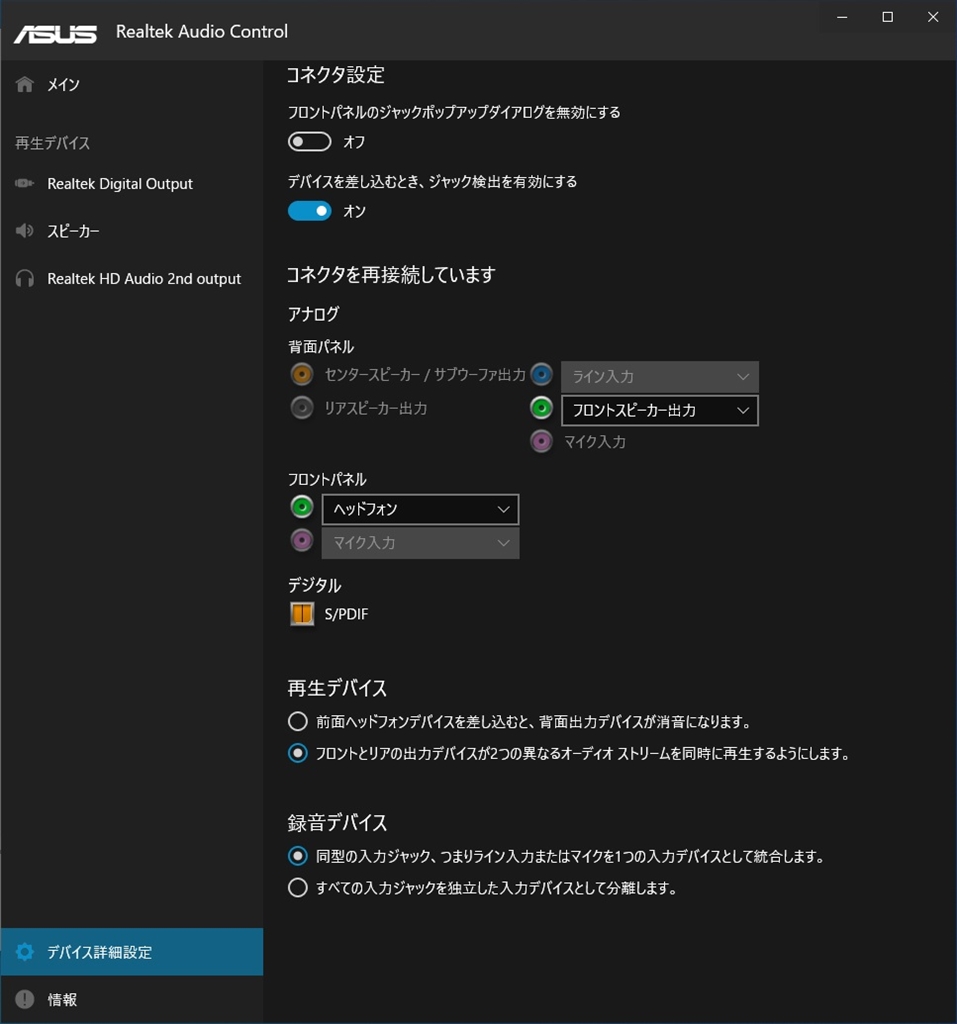Click the orange center/subwoofer jack icon

302,374
